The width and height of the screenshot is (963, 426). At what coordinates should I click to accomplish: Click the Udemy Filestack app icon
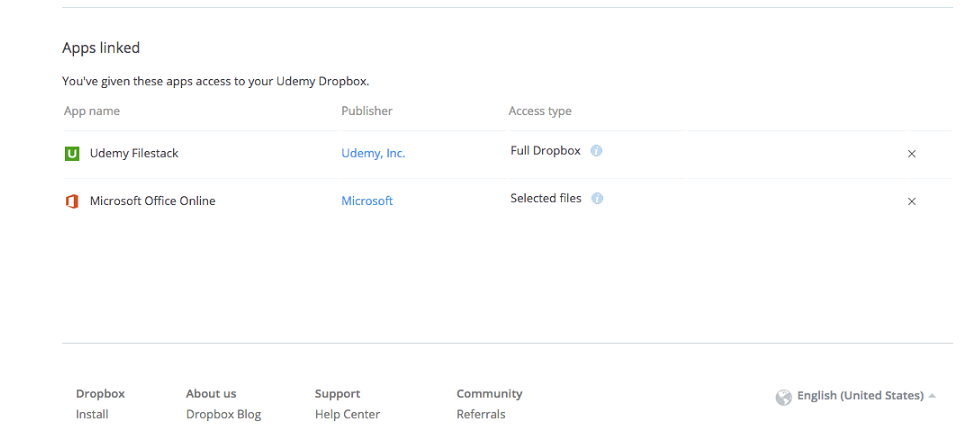coord(72,153)
